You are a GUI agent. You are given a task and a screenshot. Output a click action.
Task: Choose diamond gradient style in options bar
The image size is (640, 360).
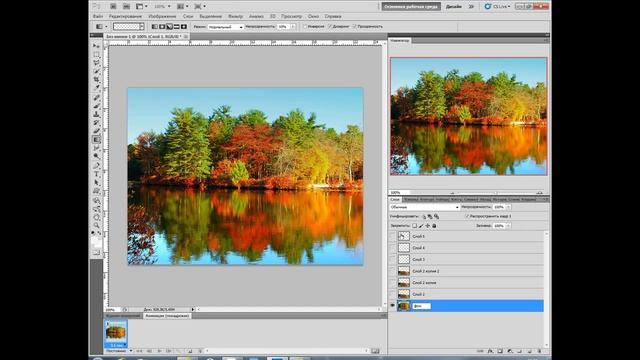pyautogui.click(x=184, y=27)
